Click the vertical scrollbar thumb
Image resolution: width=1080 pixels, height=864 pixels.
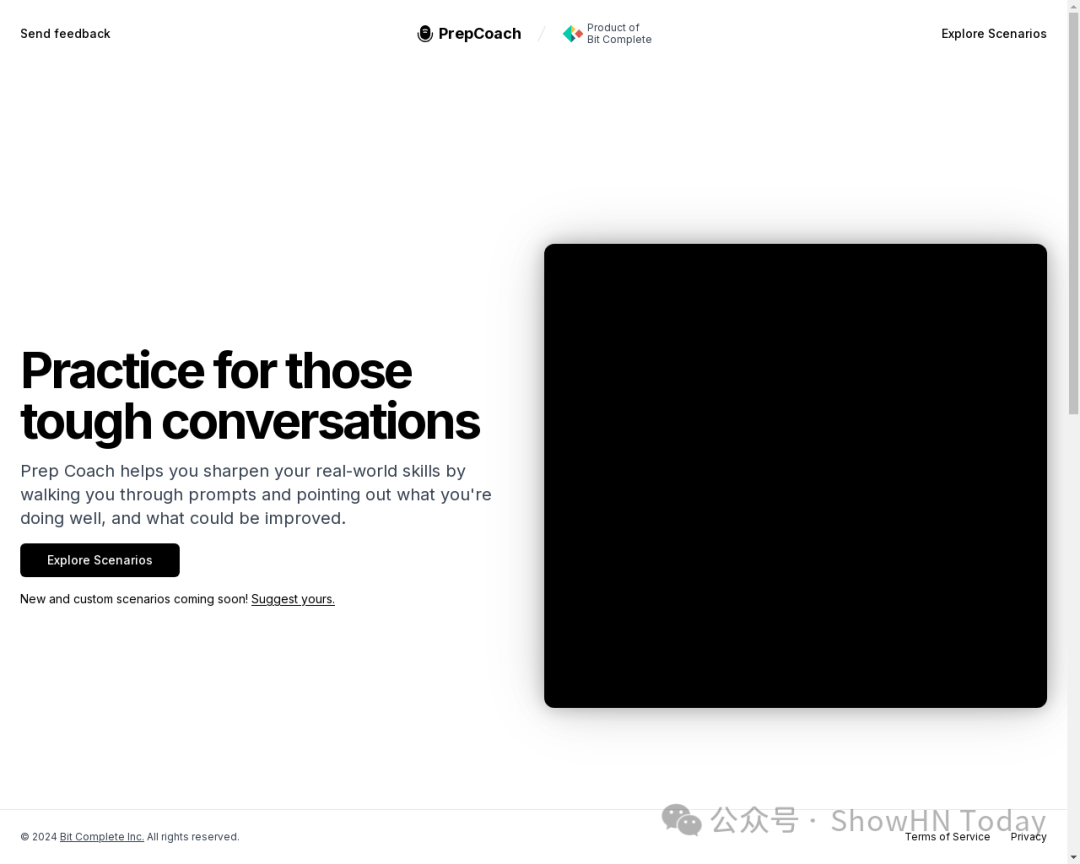(x=1073, y=213)
